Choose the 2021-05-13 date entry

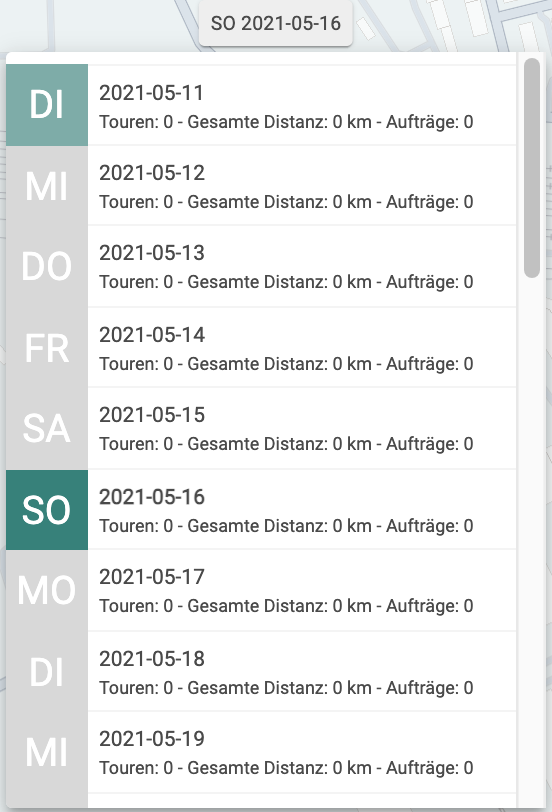click(x=302, y=267)
